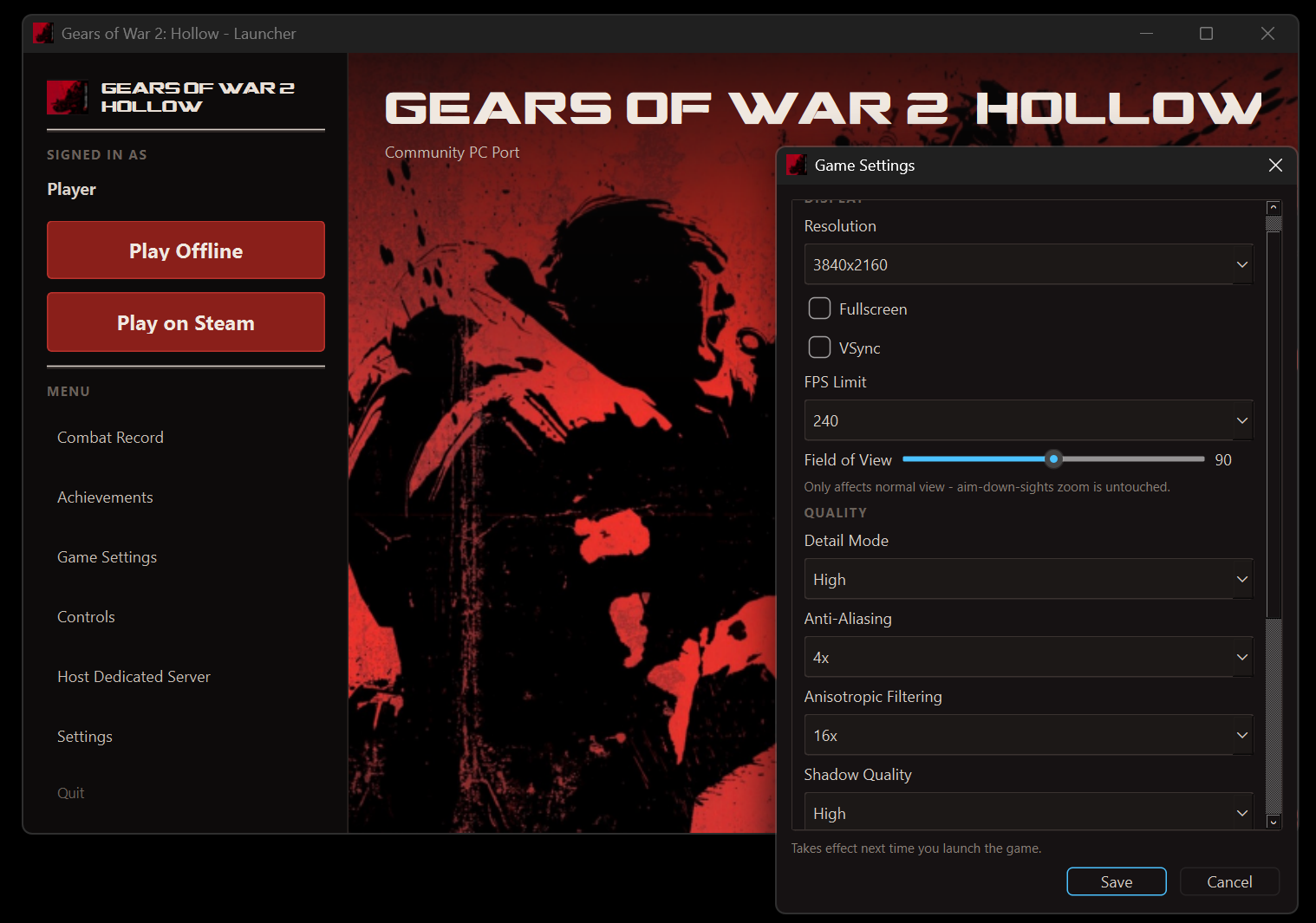Click the window title 'Gears of War 2: Hollow - Launcher'
The width and height of the screenshot is (1316, 923).
pyautogui.click(x=179, y=34)
